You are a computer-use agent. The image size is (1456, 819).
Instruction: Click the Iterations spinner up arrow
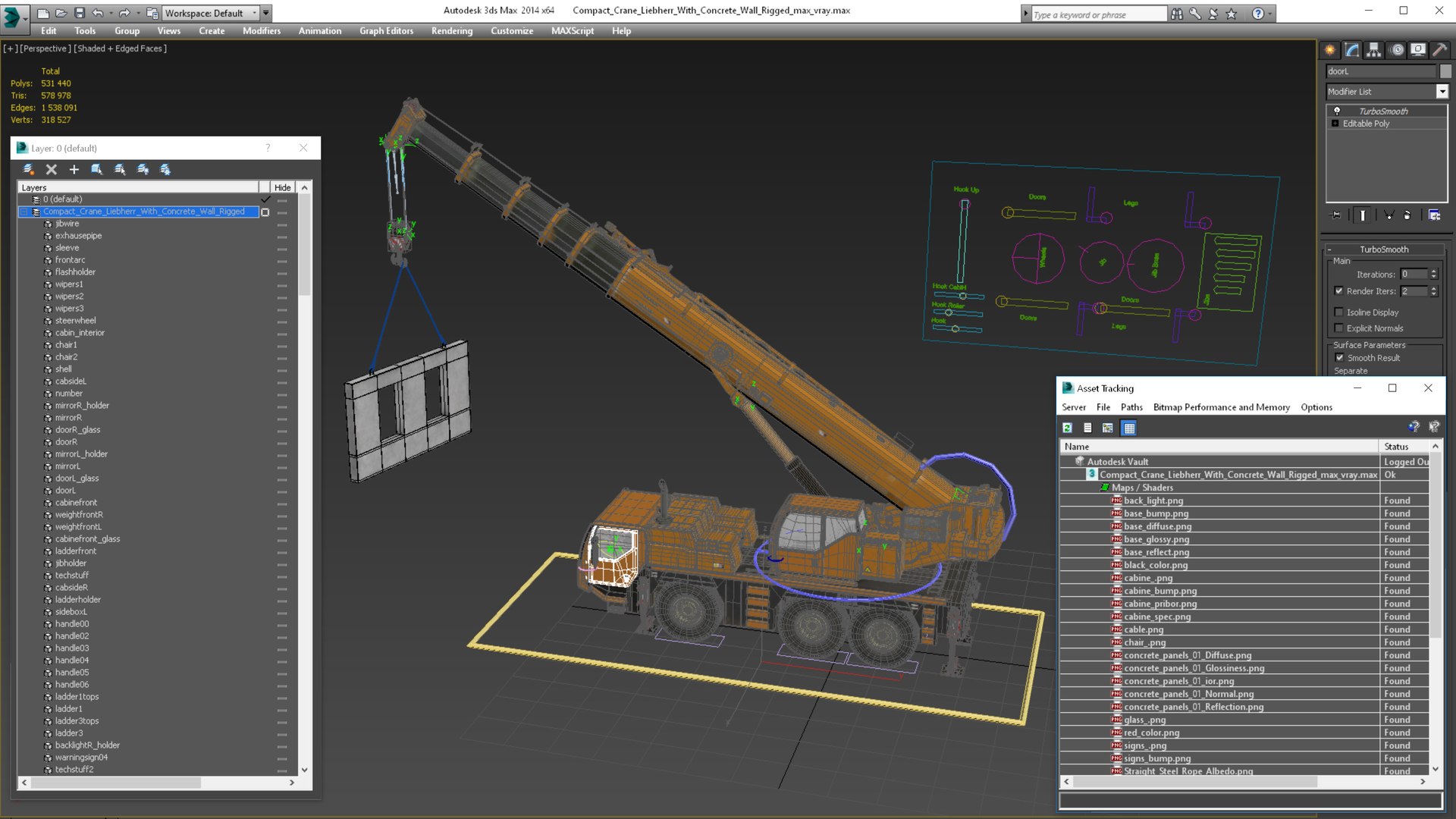[1433, 271]
